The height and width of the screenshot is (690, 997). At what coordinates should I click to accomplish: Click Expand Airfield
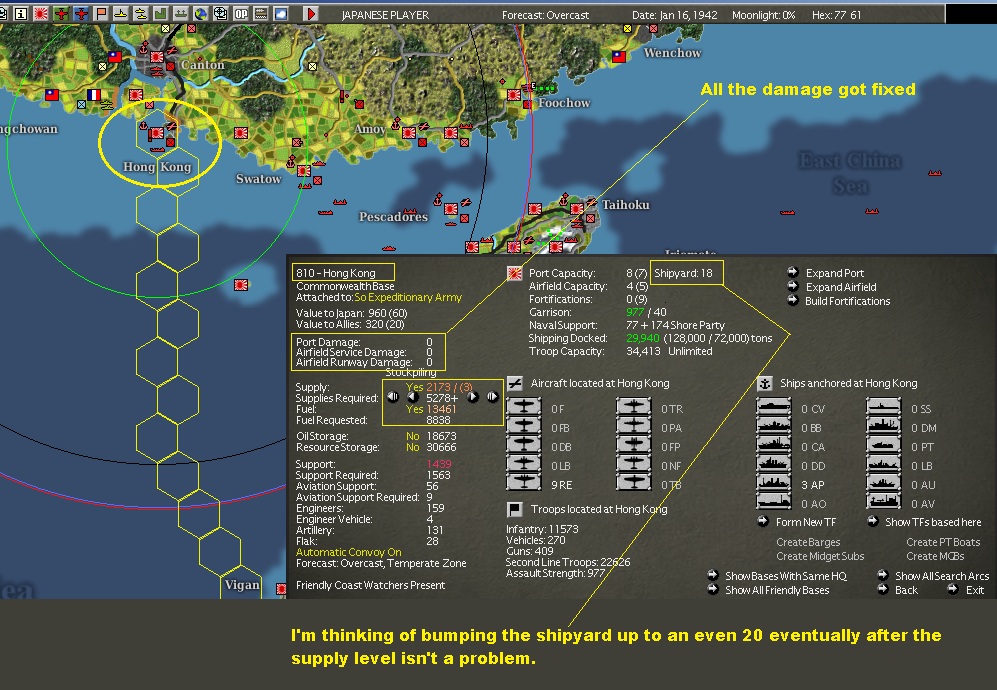point(832,287)
